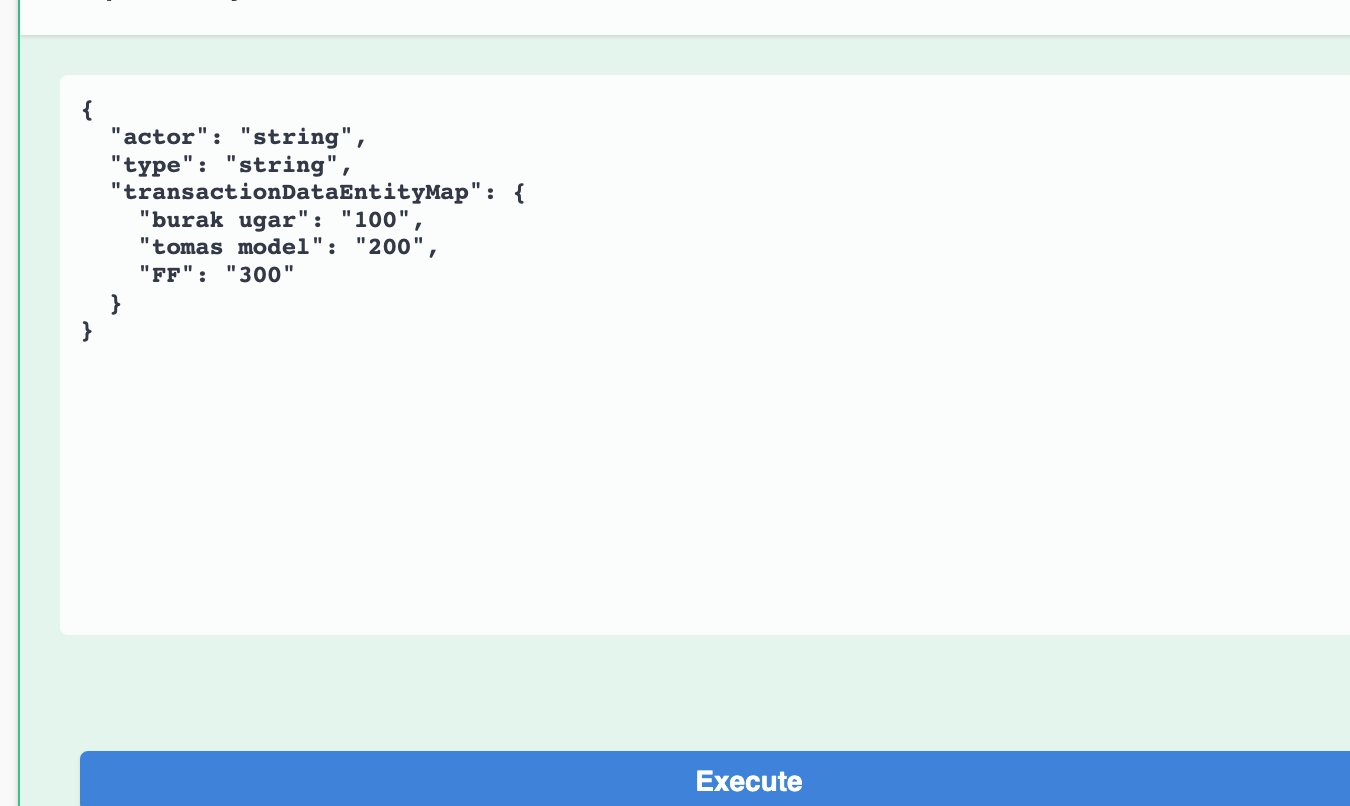This screenshot has width=1350, height=806.
Task: Click the opening brace of the JSON body
Action: 86,109
